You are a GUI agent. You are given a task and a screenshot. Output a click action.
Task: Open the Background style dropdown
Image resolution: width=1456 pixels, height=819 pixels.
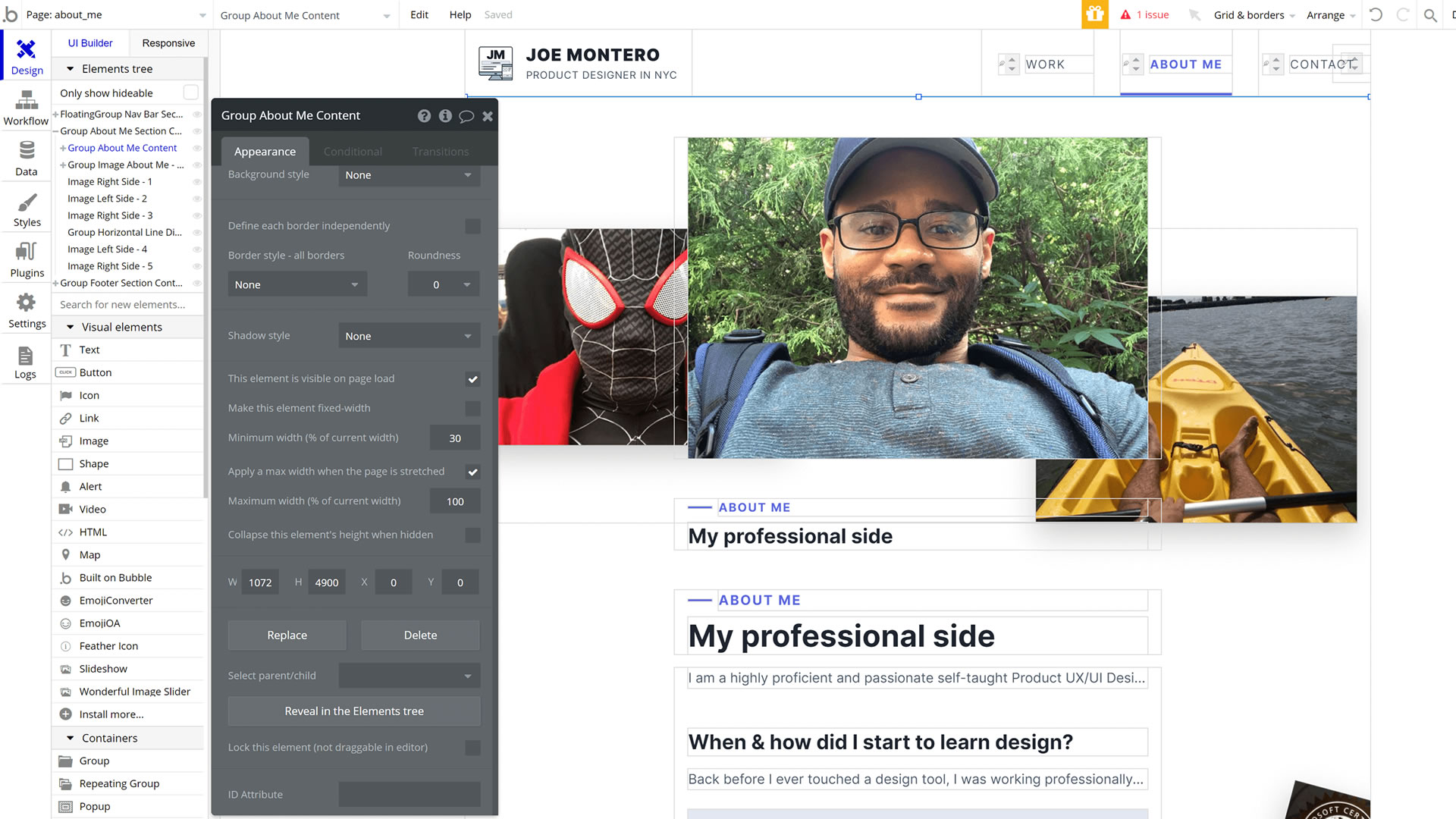409,175
